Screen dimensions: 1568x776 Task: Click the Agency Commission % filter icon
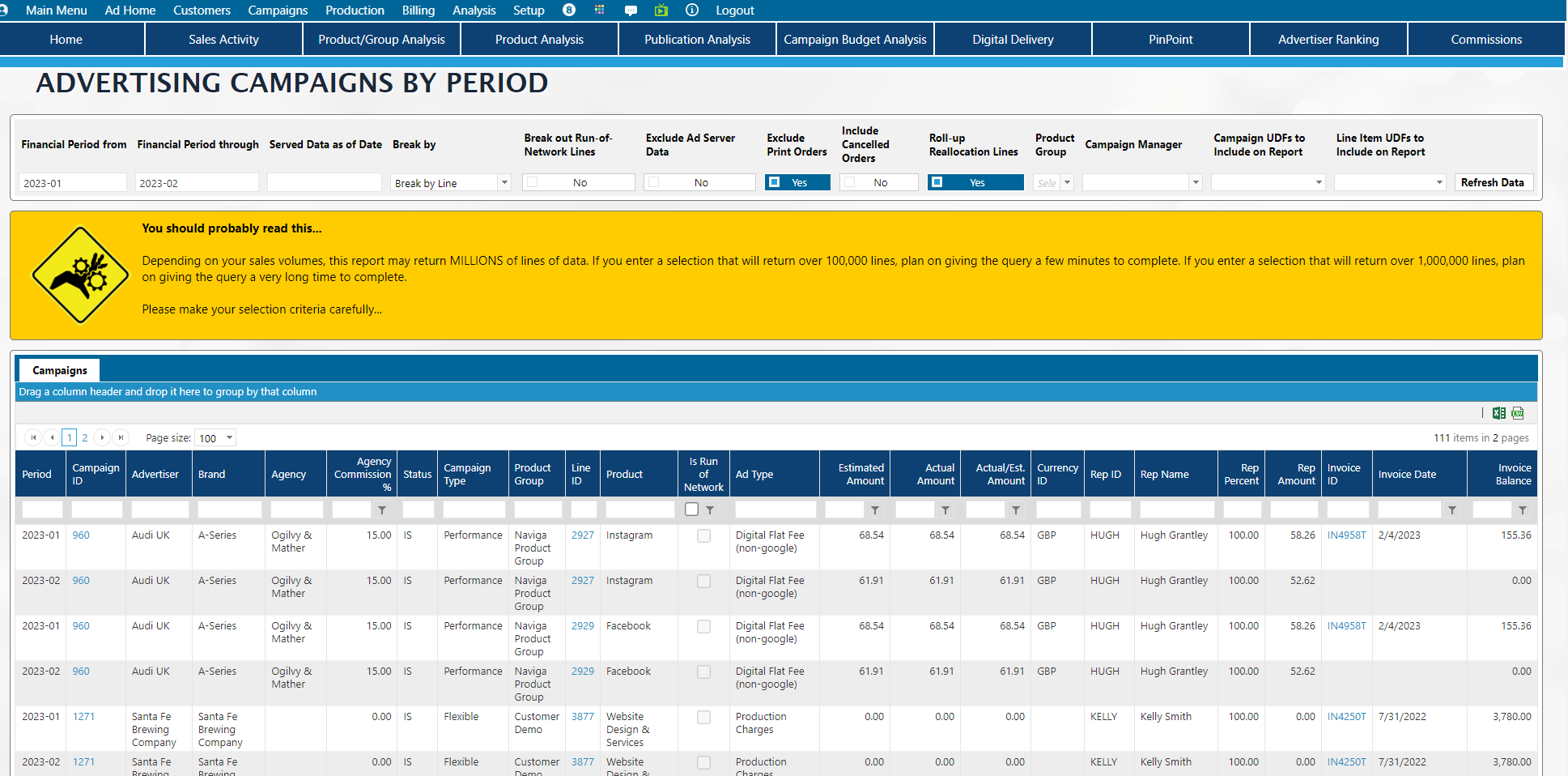click(x=382, y=510)
